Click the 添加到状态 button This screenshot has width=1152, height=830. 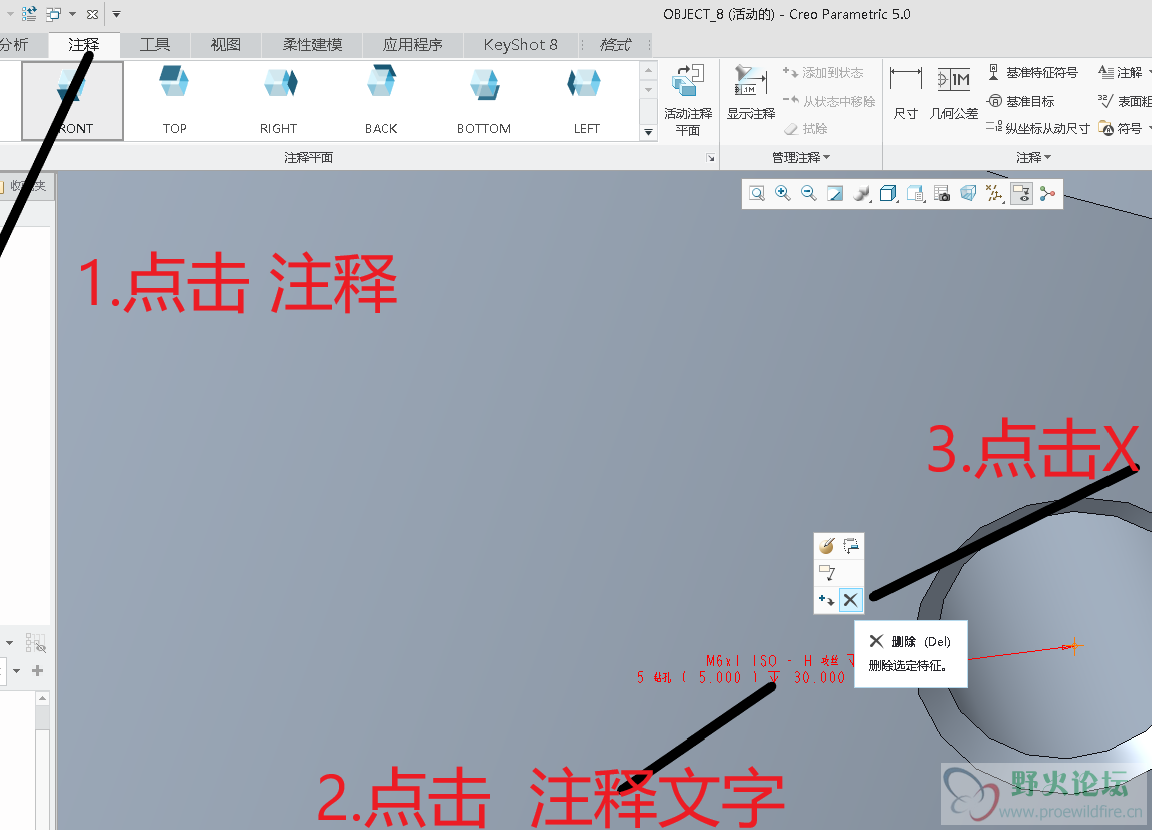click(x=823, y=73)
